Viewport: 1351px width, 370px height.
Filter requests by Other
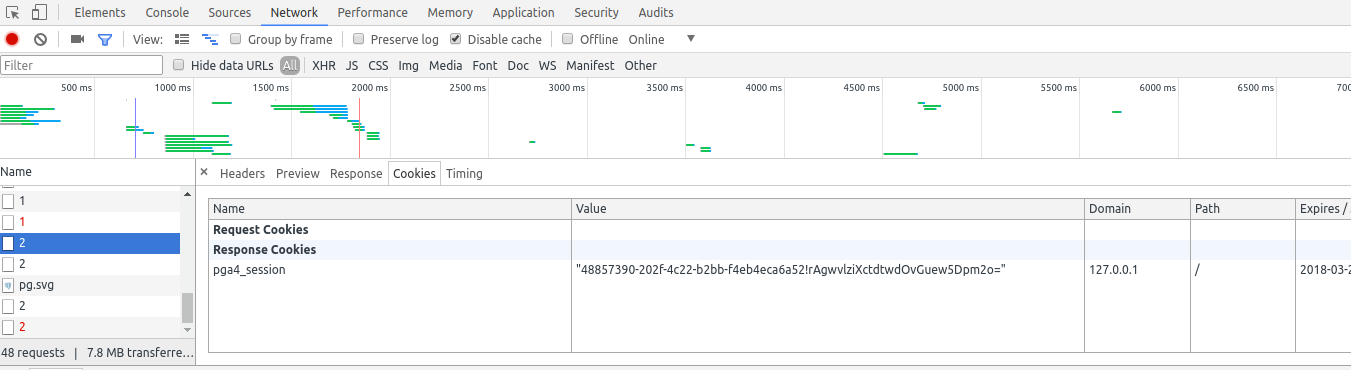coord(641,65)
